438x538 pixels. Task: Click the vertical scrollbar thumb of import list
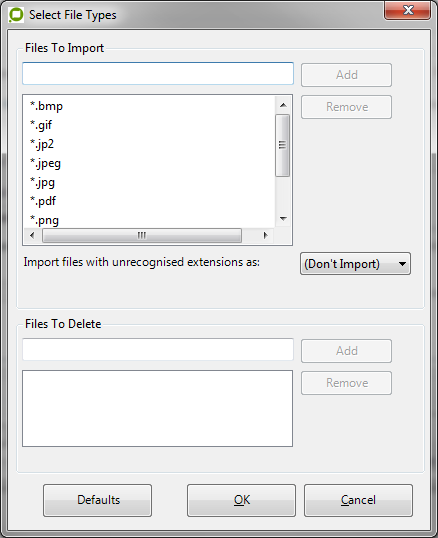283,145
